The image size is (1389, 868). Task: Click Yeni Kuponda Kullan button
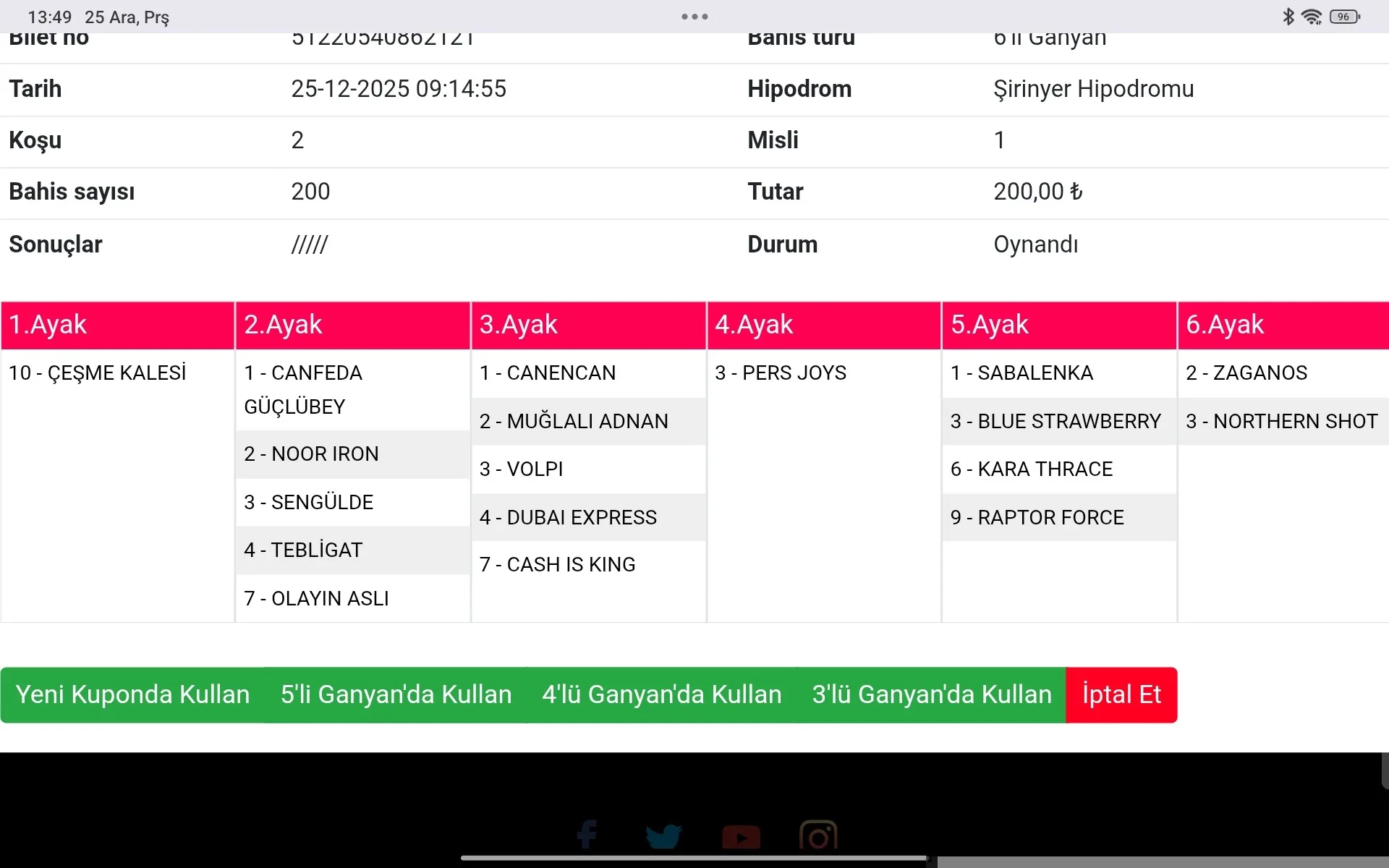pos(132,694)
